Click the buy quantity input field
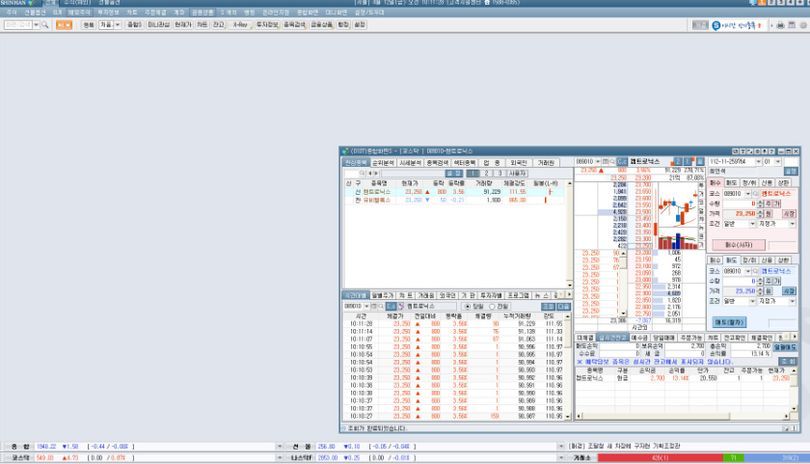 click(739, 204)
